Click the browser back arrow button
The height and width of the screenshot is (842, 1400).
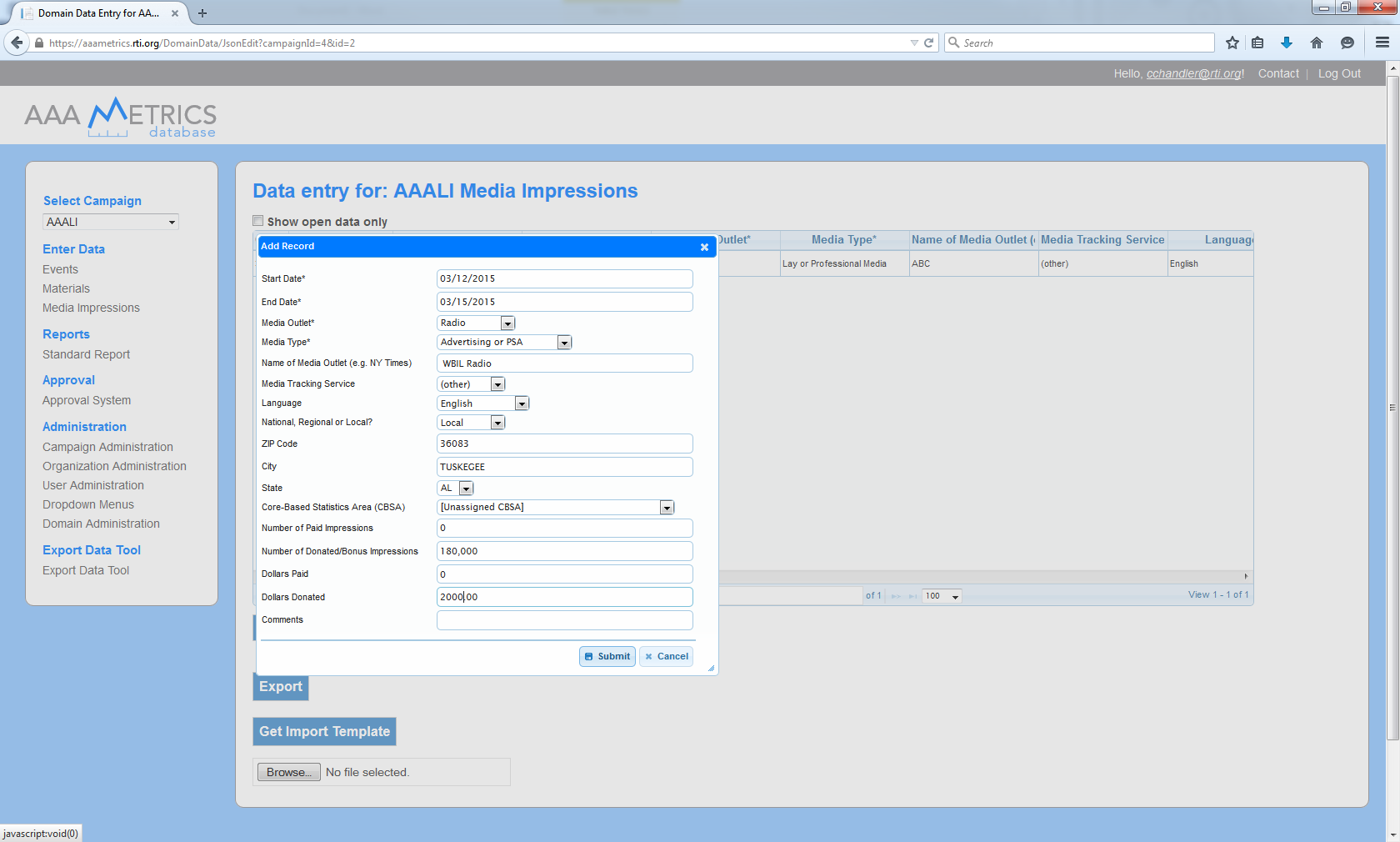17,43
